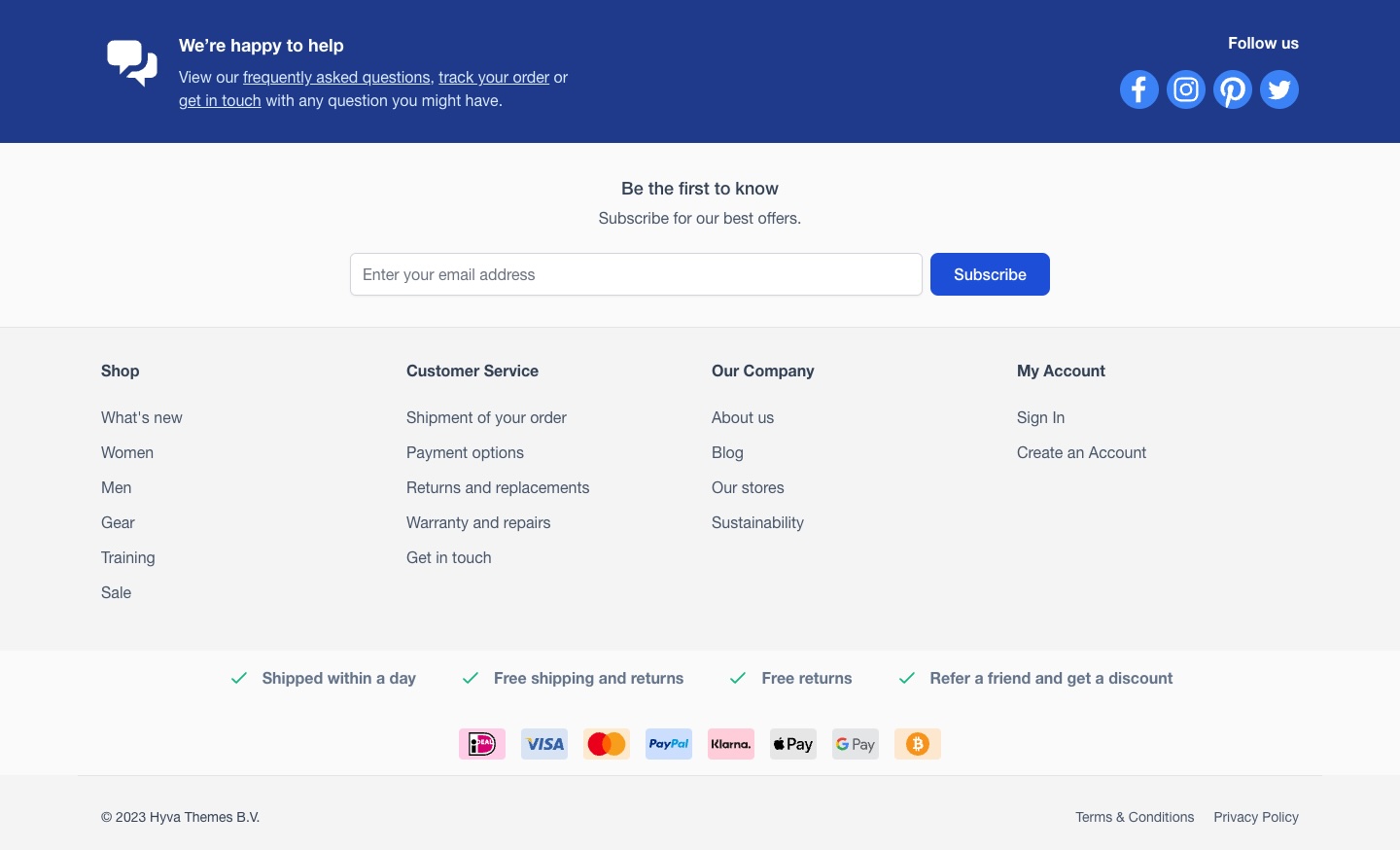Click the PayPal payment icon
Screen dimensions: 1400x850
point(669,744)
